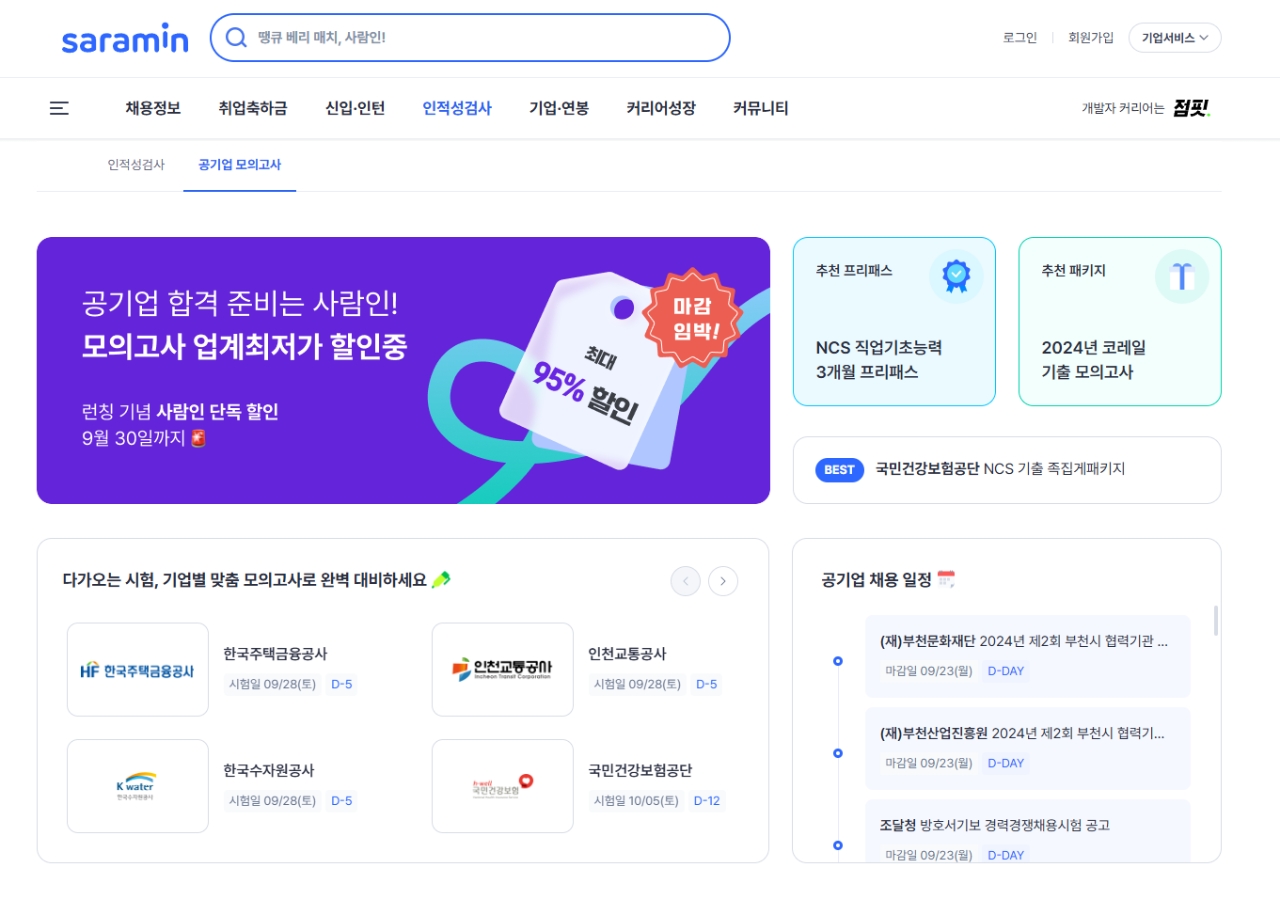This screenshot has width=1280, height=915.
Task: Open the 한국주택금융공사 logo thumbnail
Action: [138, 669]
